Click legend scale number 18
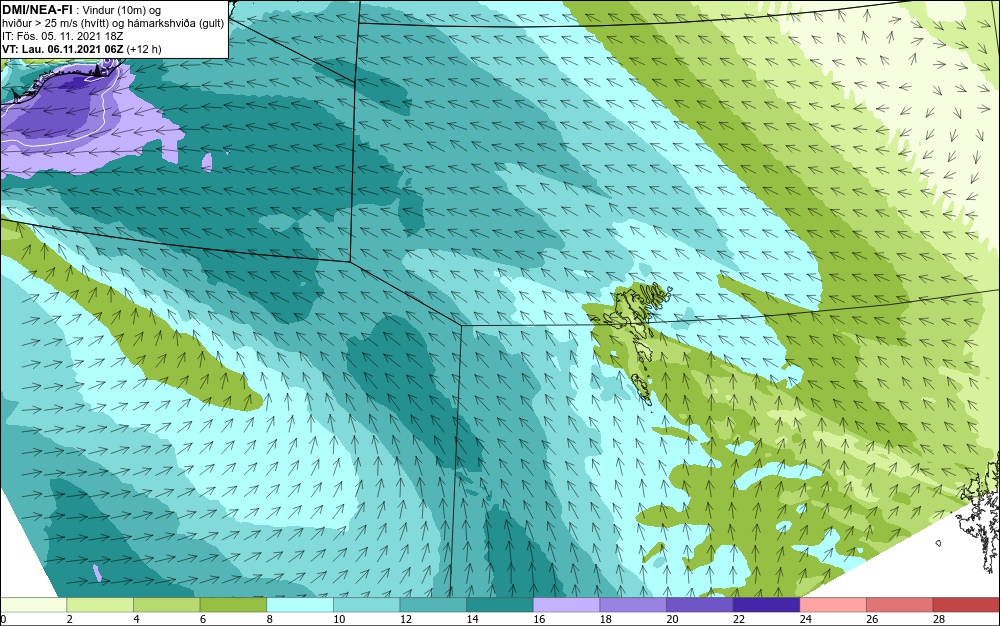This screenshot has width=1000, height=626. click(x=606, y=619)
